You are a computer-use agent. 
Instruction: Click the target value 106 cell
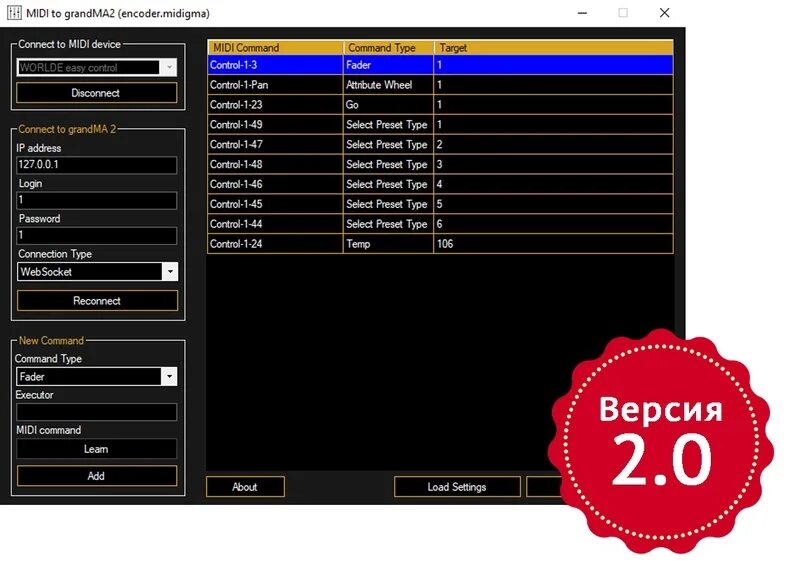coord(554,244)
